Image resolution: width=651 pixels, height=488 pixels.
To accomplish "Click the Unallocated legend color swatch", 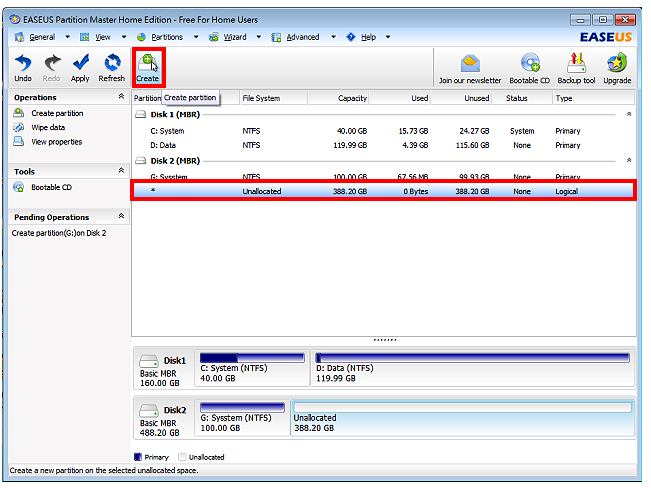I will [182, 457].
